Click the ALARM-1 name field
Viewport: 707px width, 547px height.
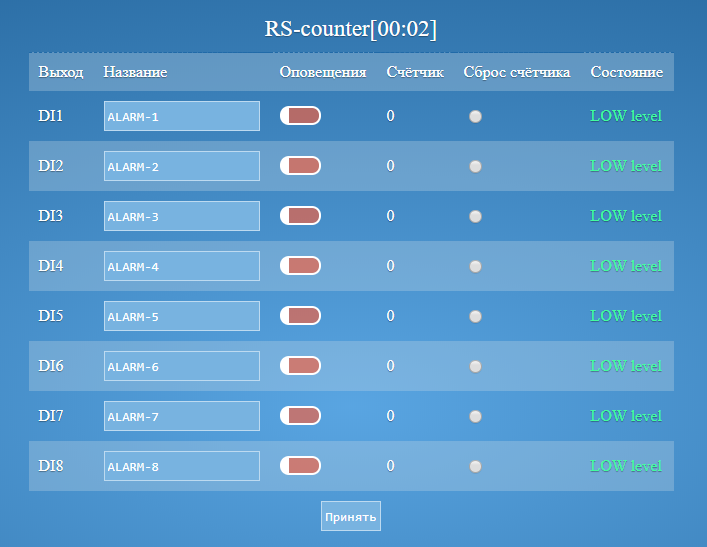[181, 116]
